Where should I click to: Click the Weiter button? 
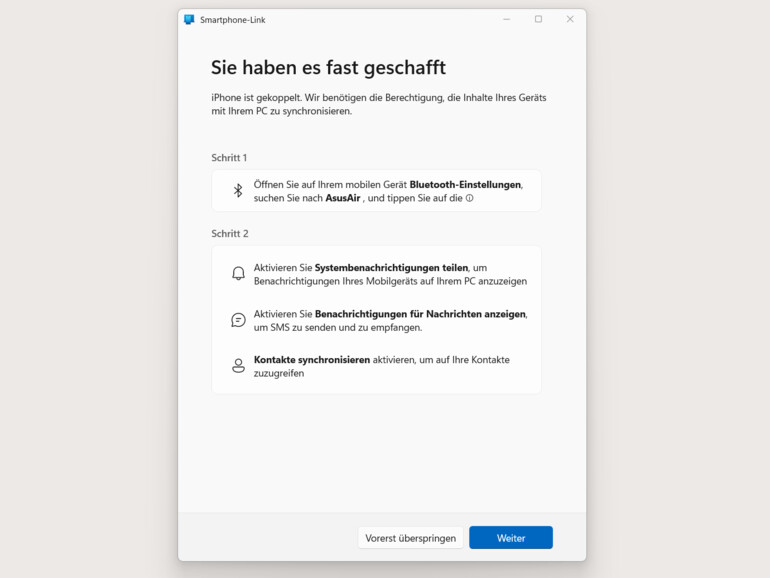point(511,538)
